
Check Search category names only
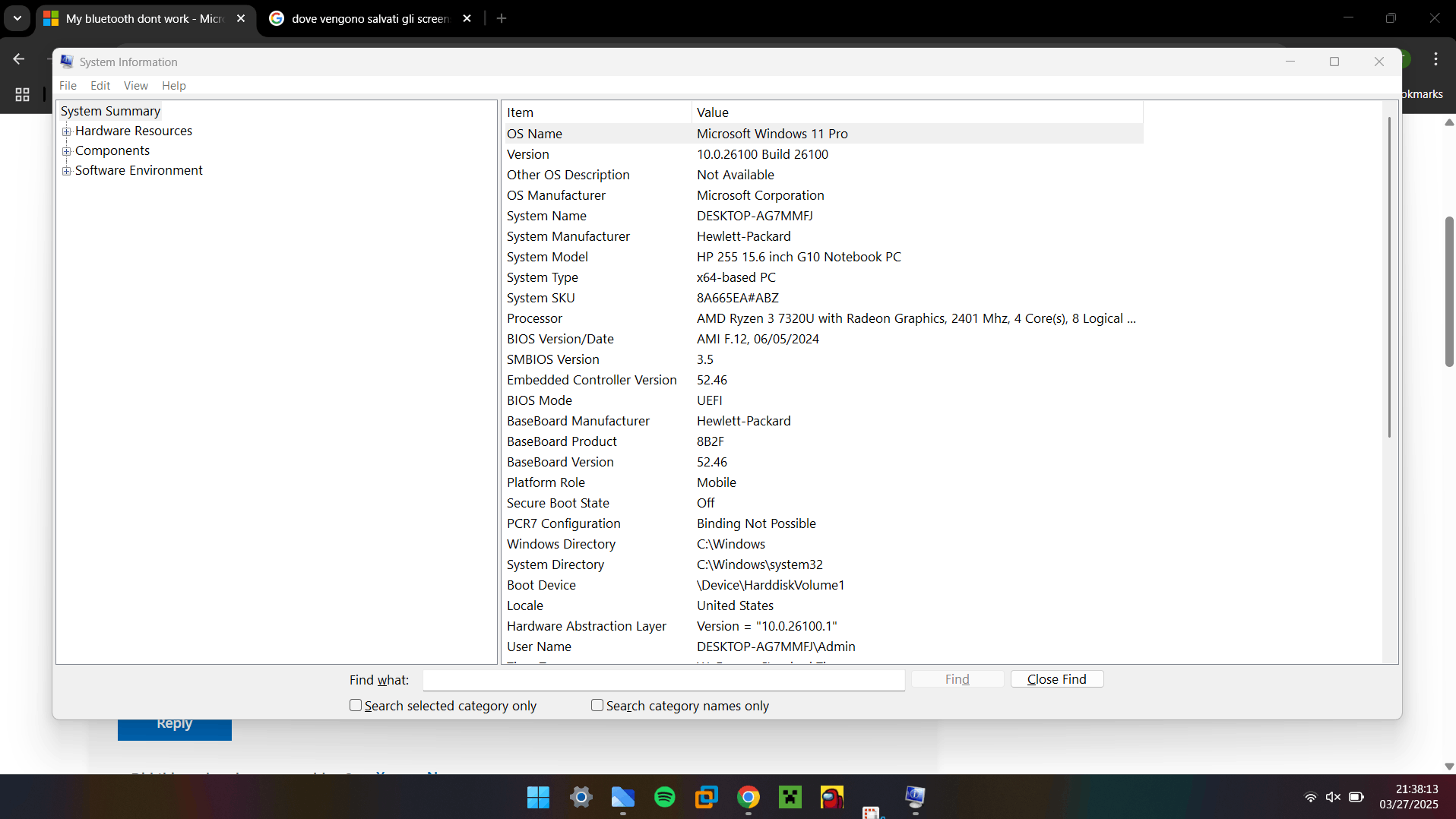597,706
